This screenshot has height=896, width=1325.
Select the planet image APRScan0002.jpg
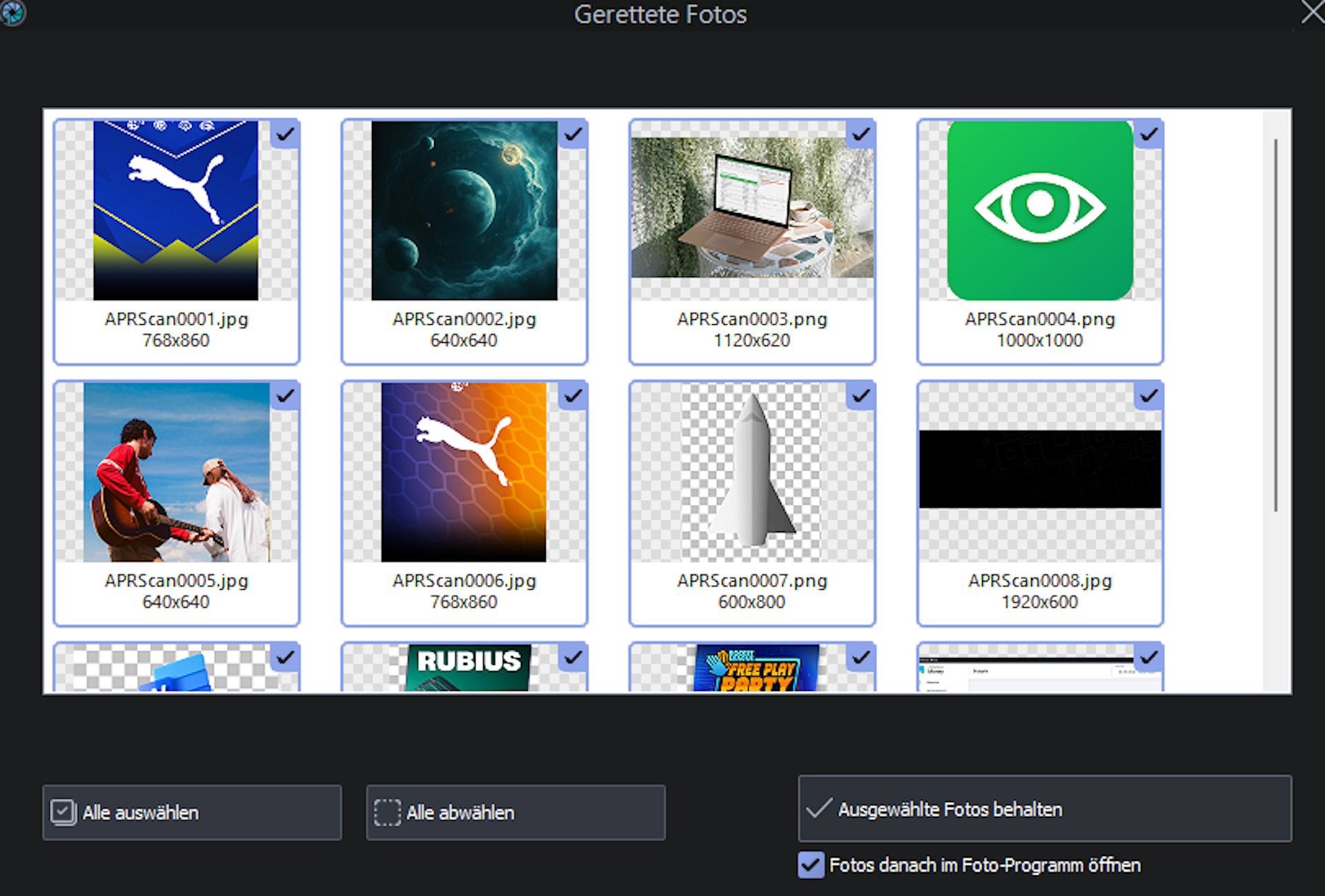coord(464,211)
